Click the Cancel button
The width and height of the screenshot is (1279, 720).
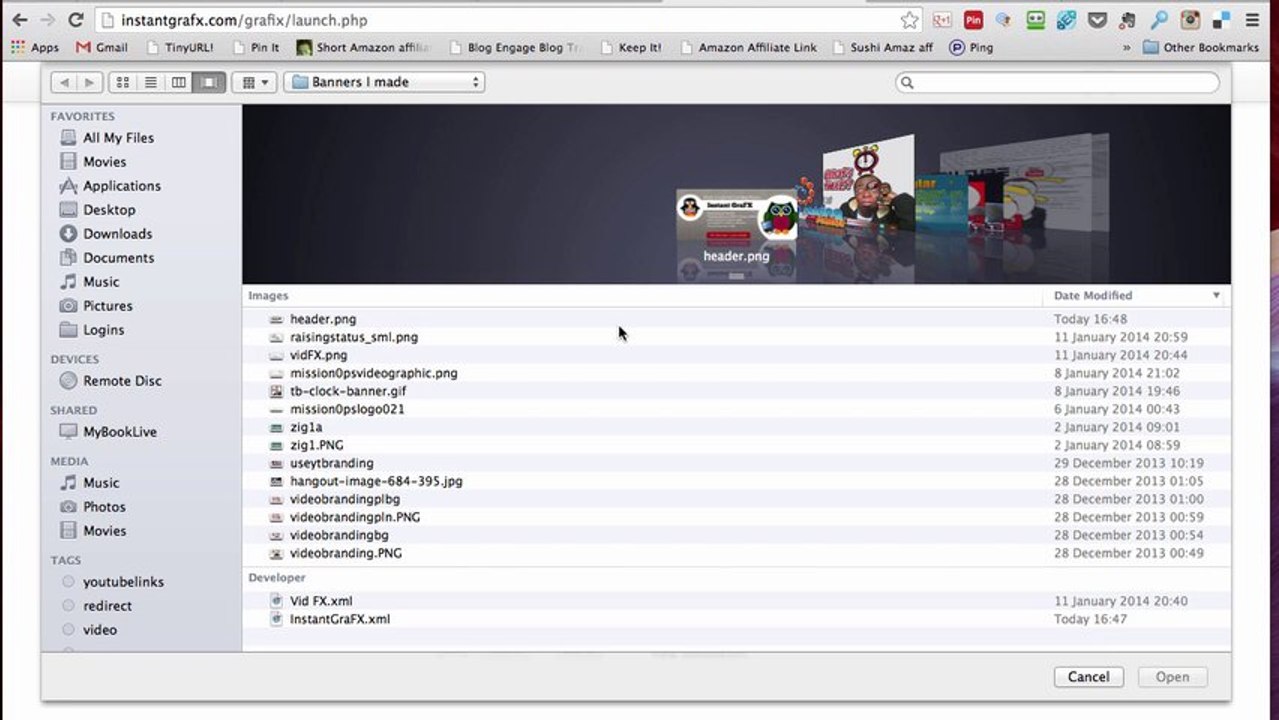(x=1088, y=677)
